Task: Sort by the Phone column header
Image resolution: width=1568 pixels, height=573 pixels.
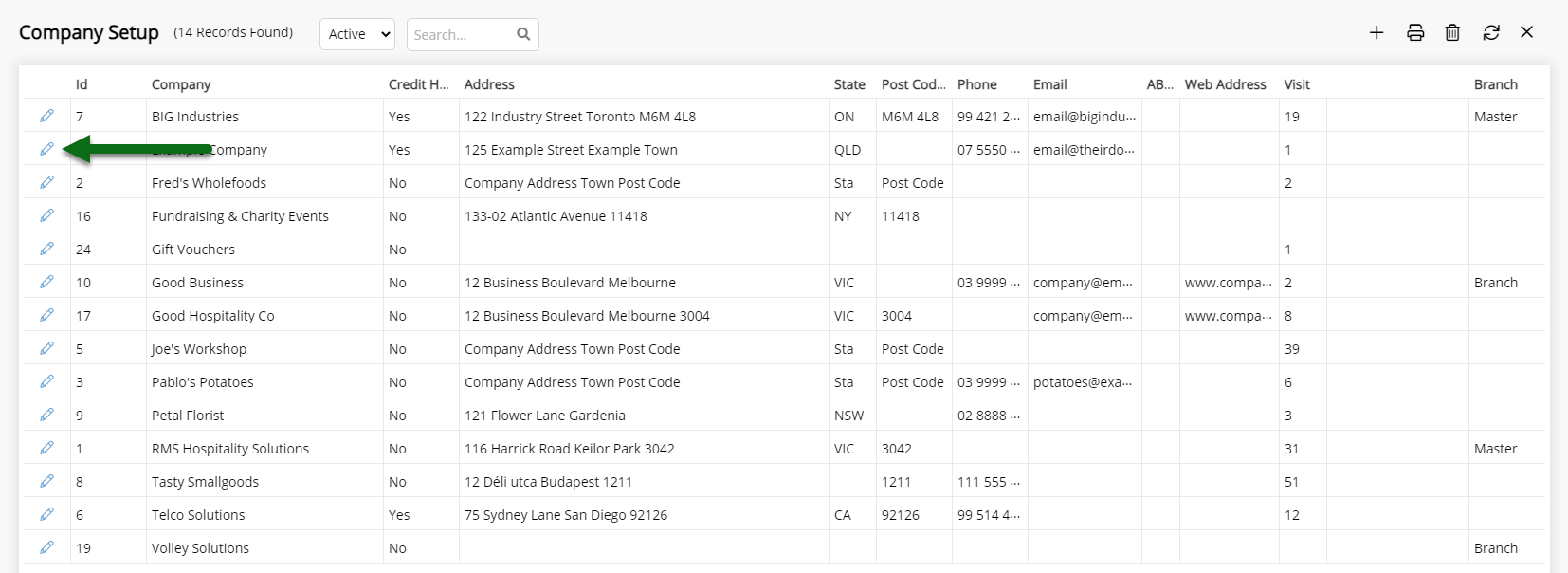Action: (976, 84)
